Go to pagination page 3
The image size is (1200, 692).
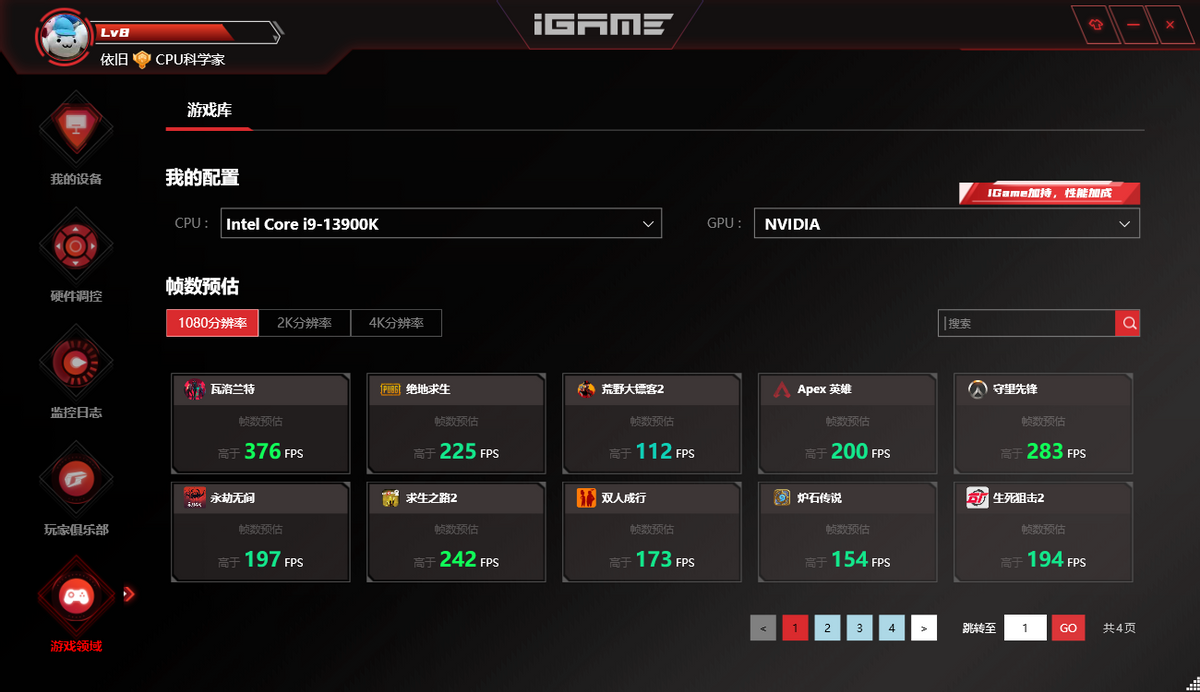(859, 627)
